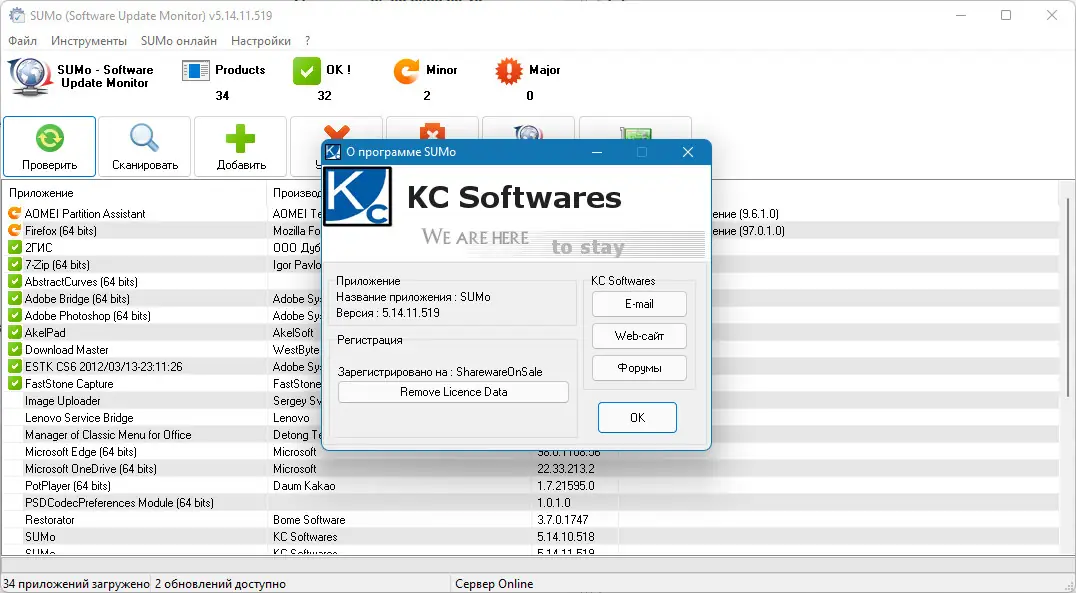Click green check icon beside AbstractCurves
The width and height of the screenshot is (1076, 593).
14,281
